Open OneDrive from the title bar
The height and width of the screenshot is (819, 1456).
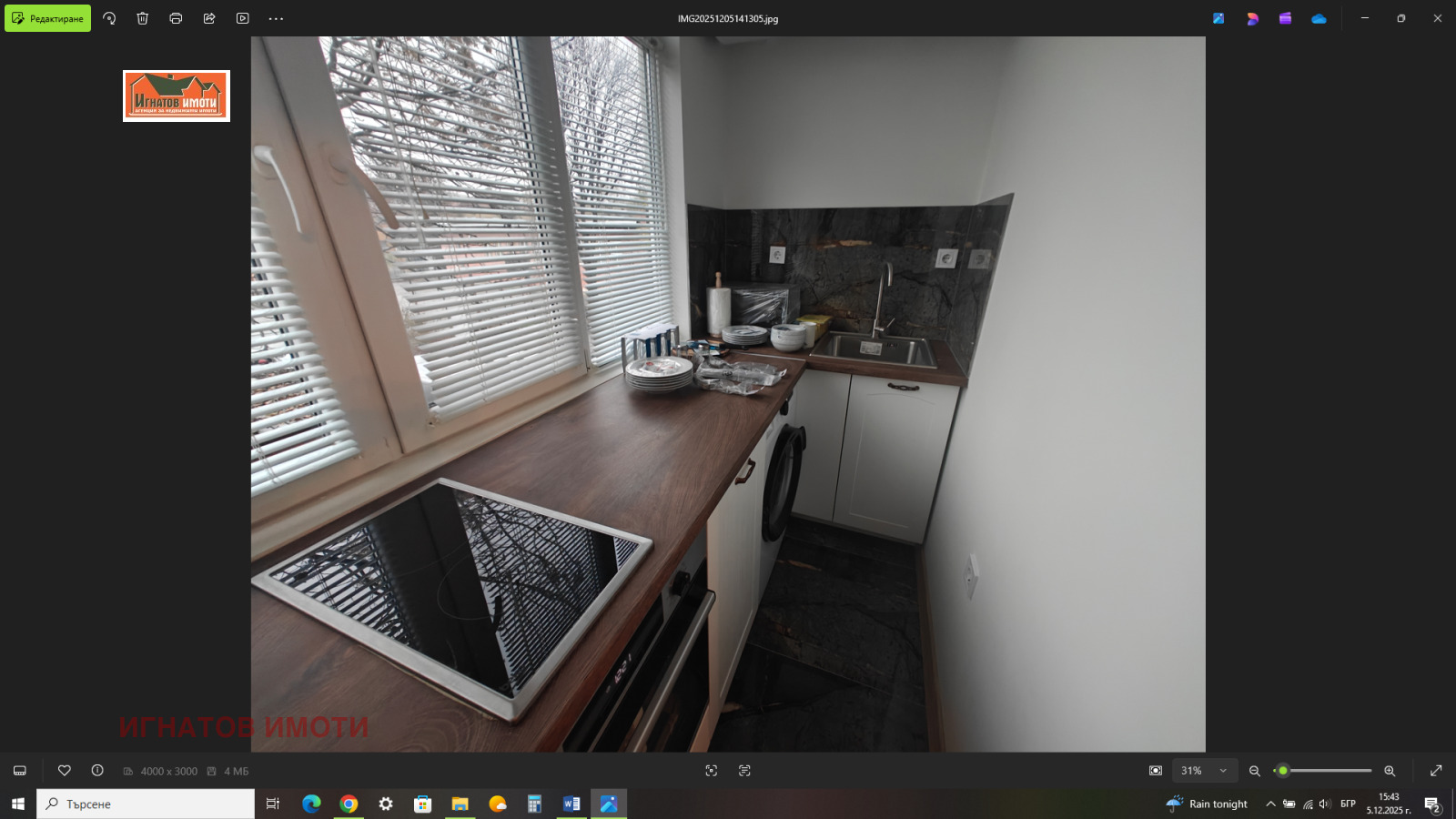click(x=1319, y=18)
